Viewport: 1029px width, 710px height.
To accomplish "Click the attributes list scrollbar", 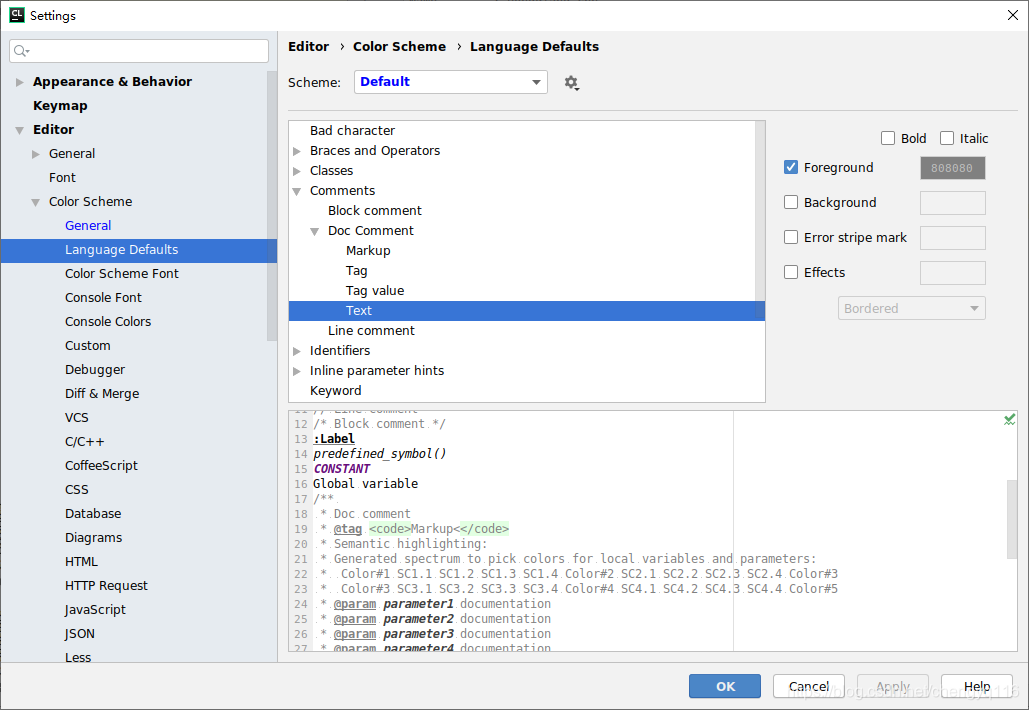I will click(x=760, y=220).
